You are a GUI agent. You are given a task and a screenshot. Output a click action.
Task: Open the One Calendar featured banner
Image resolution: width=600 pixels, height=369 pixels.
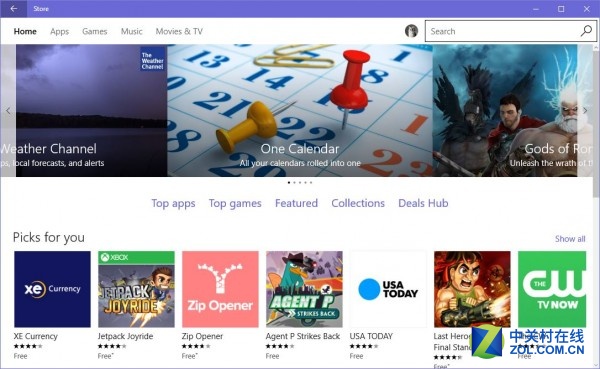(300, 111)
